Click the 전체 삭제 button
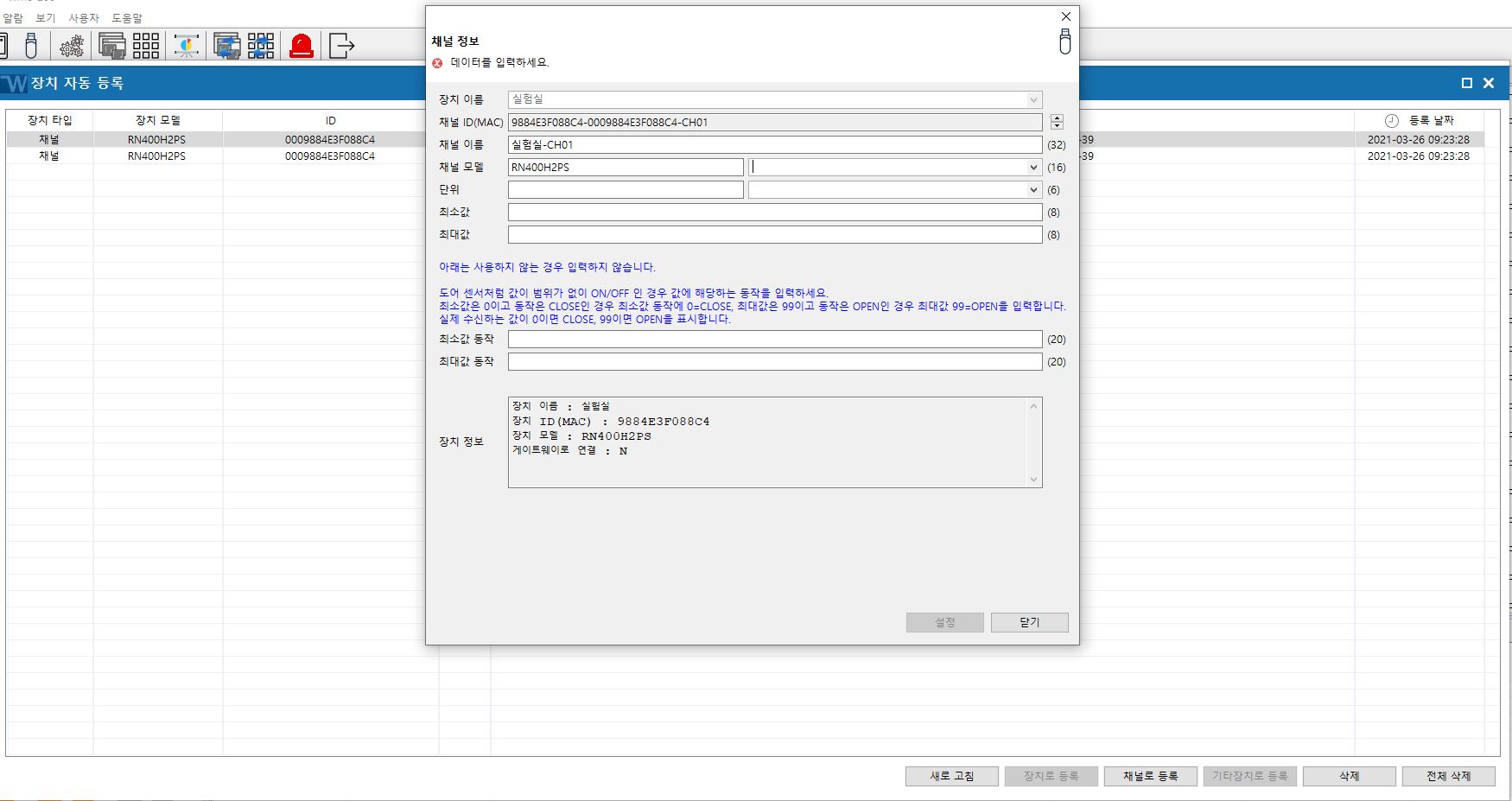 [1449, 776]
